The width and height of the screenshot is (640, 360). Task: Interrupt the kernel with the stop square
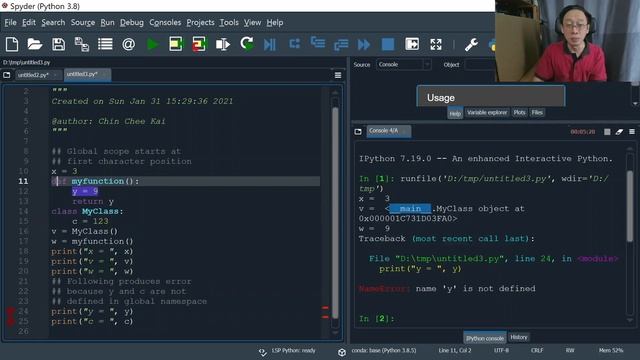tap(607, 132)
